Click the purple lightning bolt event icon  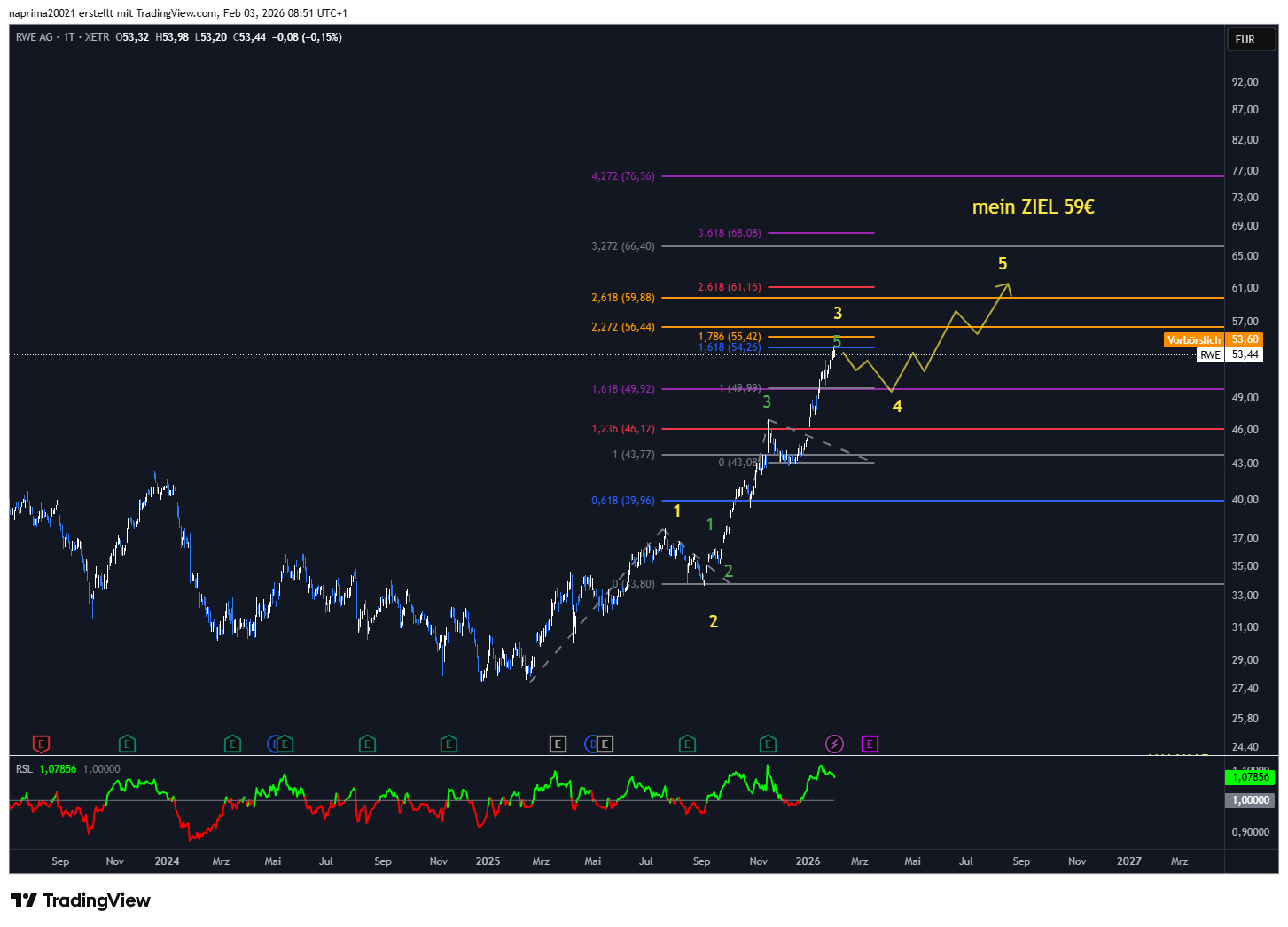point(834,744)
